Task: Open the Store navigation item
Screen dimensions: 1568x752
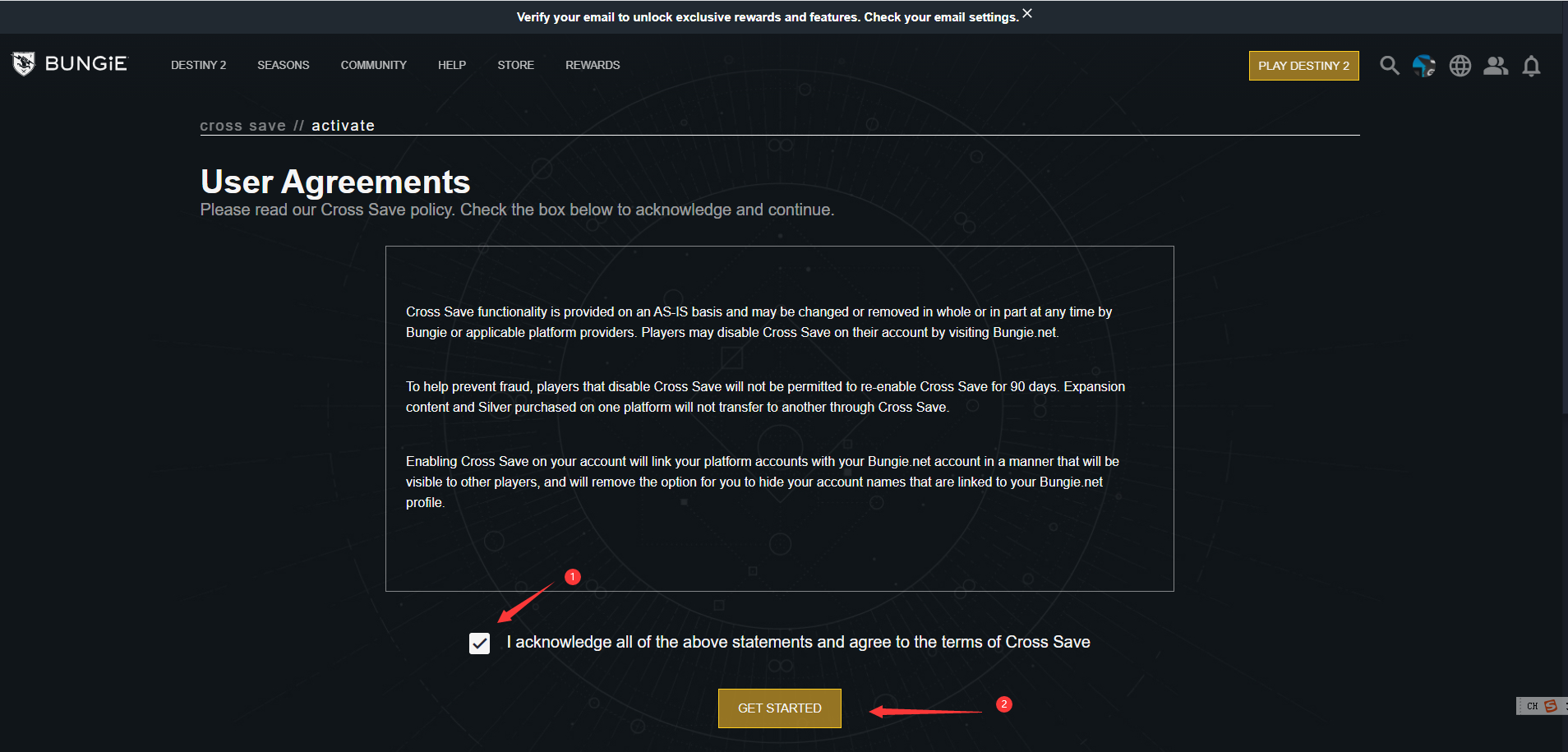Action: click(x=515, y=65)
